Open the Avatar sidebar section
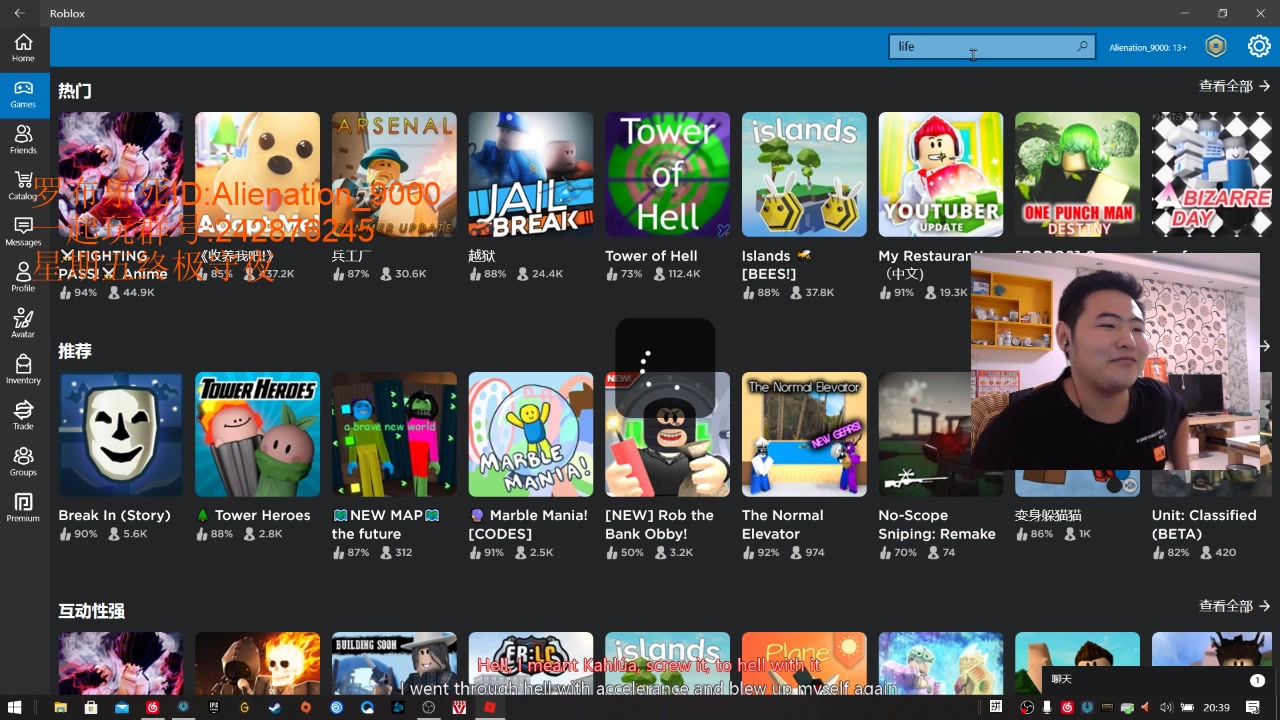Image resolution: width=1280 pixels, height=720 pixels. coord(23,324)
